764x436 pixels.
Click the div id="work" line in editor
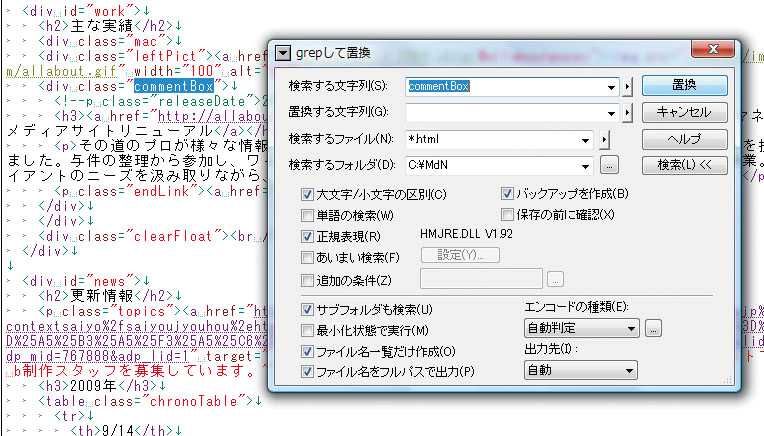[x=86, y=11]
